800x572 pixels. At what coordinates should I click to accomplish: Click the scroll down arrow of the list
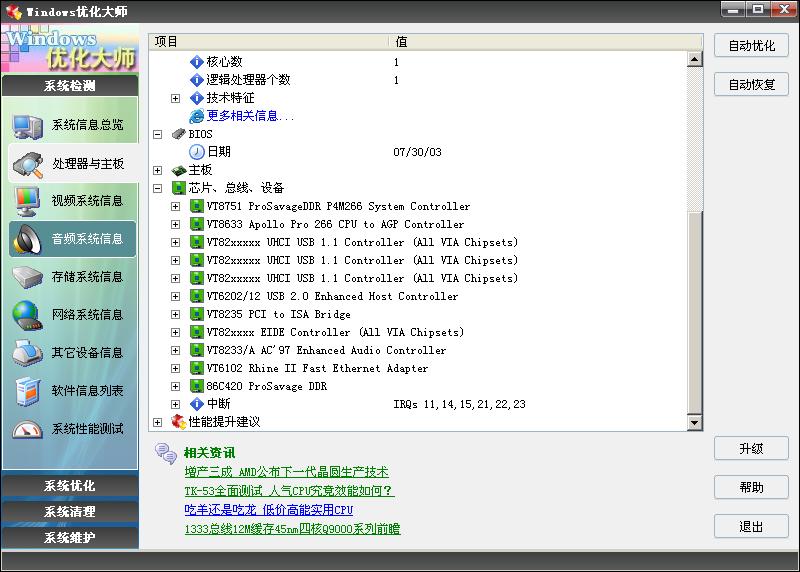[694, 422]
